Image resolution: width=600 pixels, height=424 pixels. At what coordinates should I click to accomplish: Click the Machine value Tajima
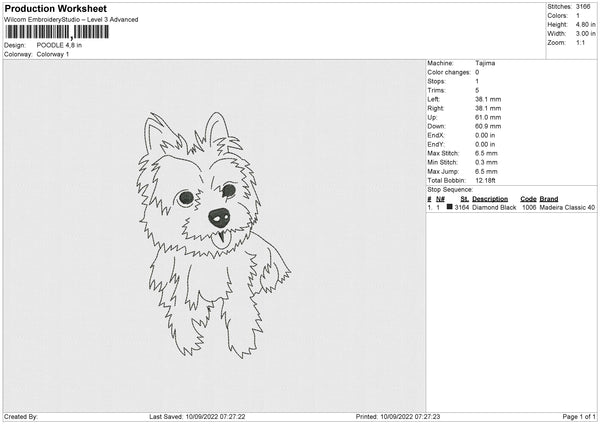coord(485,63)
